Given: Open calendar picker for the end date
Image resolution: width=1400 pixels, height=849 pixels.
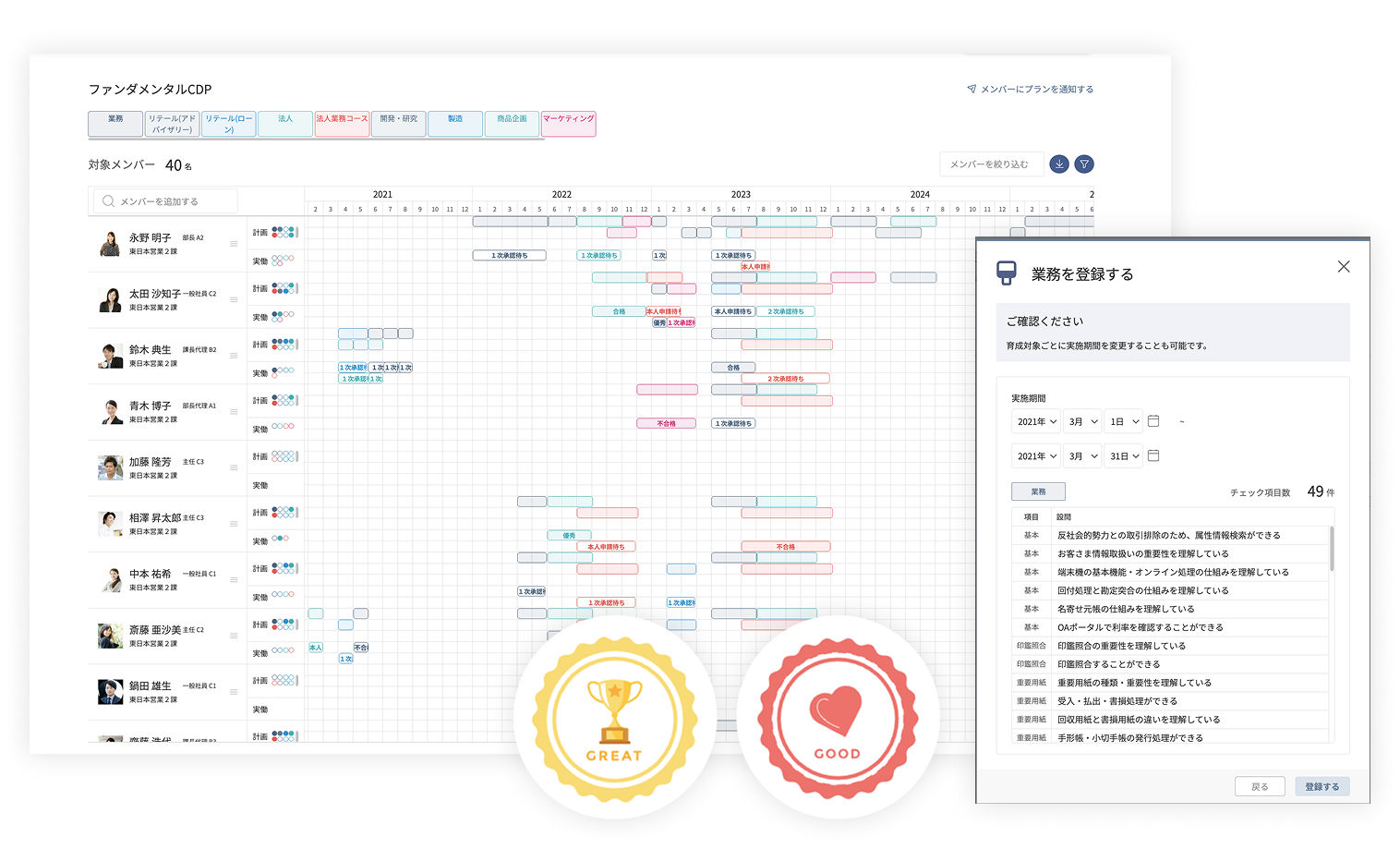Looking at the screenshot, I should [x=1153, y=455].
